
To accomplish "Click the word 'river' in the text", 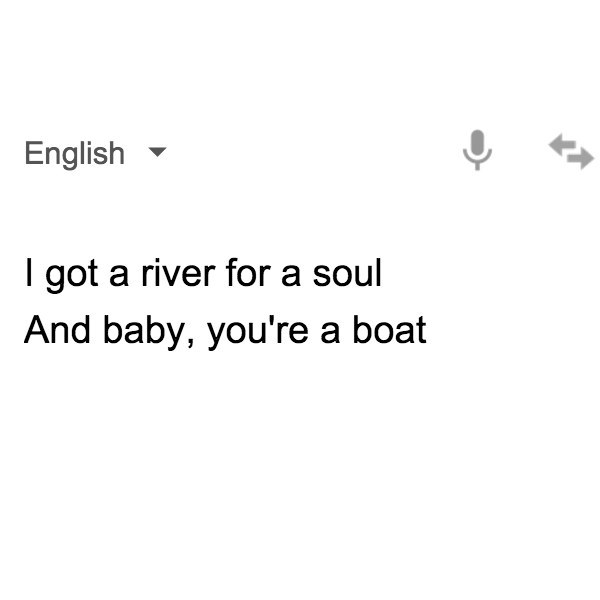I will [178, 273].
